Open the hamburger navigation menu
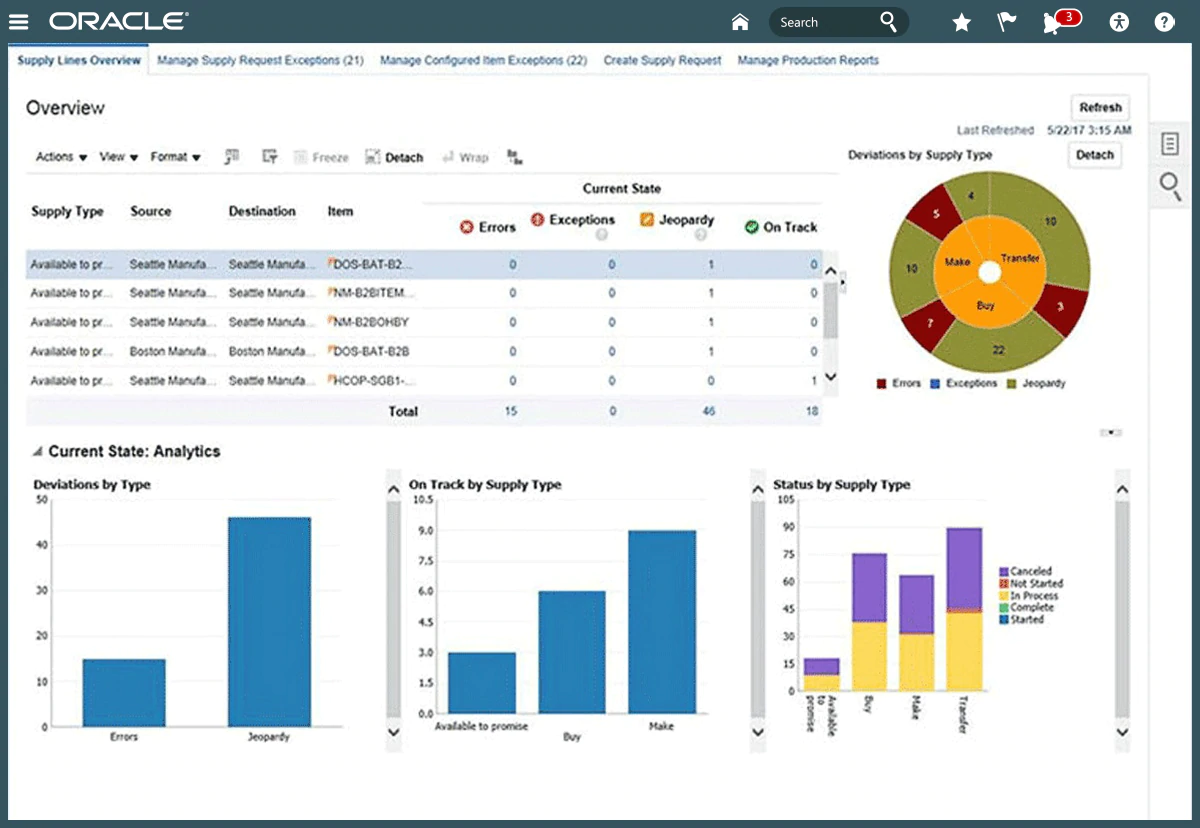 point(19,22)
